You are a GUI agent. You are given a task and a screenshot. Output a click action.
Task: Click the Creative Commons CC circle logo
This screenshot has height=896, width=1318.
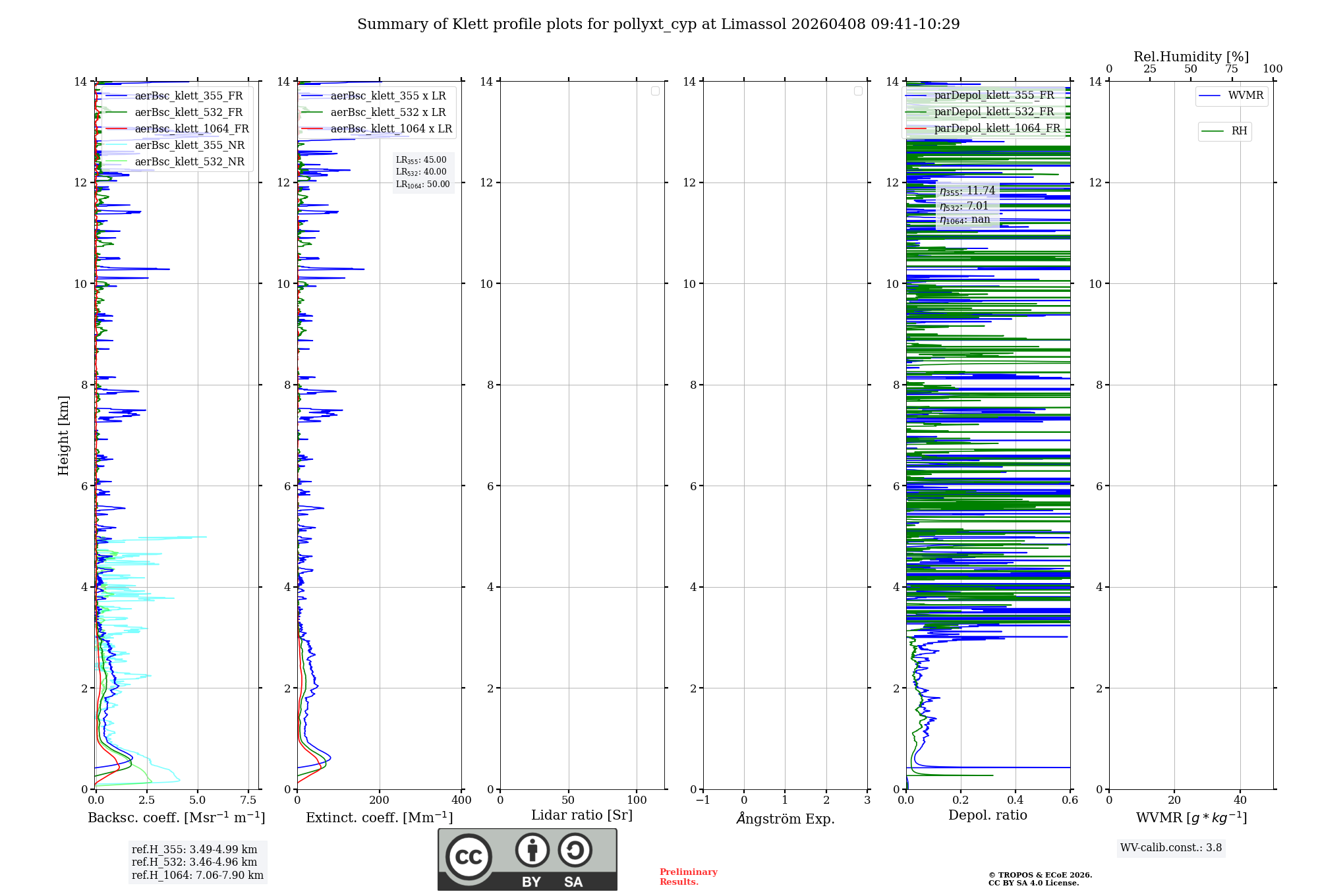click(x=469, y=856)
